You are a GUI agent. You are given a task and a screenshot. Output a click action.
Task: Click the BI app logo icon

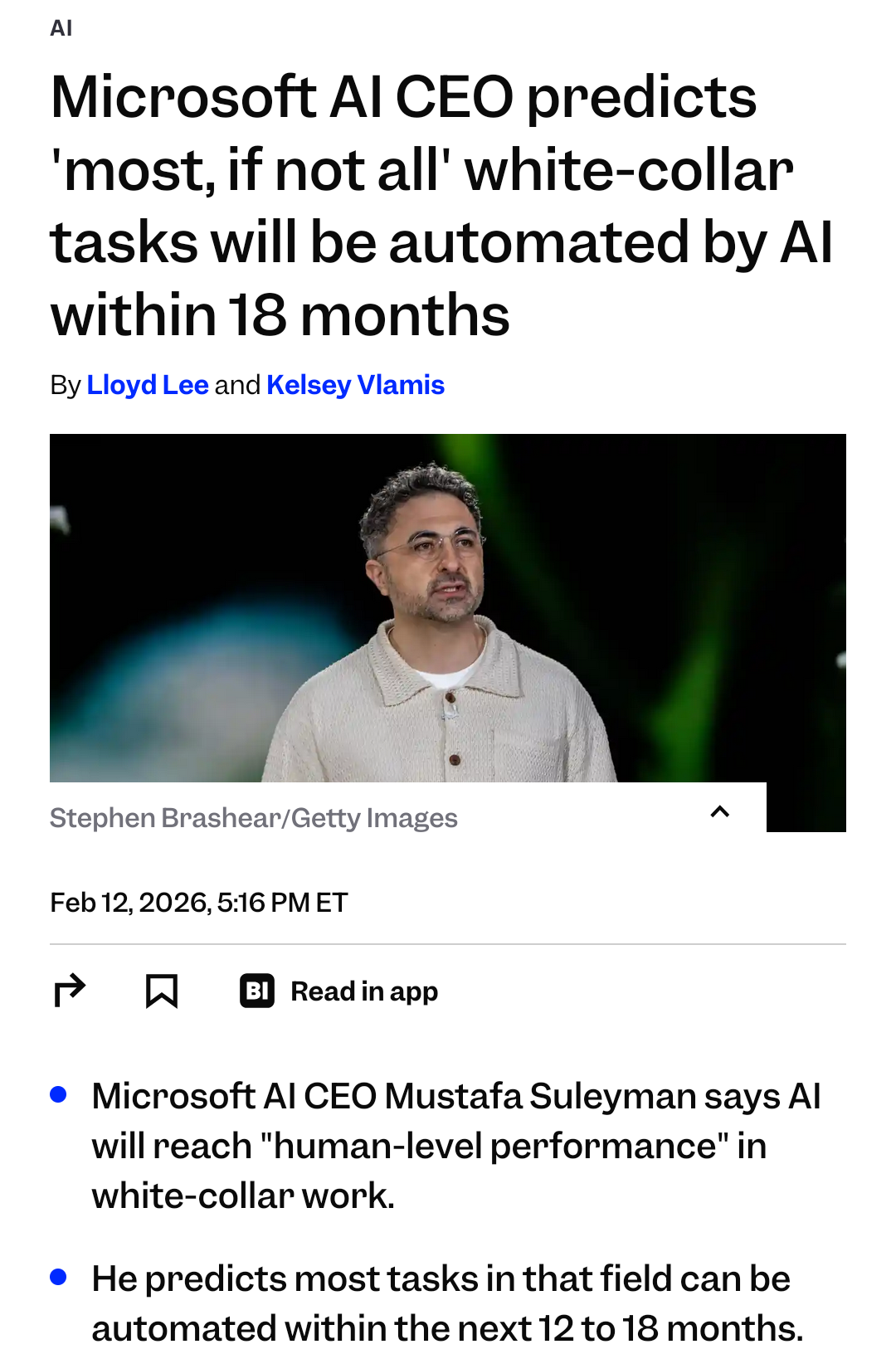click(x=257, y=991)
